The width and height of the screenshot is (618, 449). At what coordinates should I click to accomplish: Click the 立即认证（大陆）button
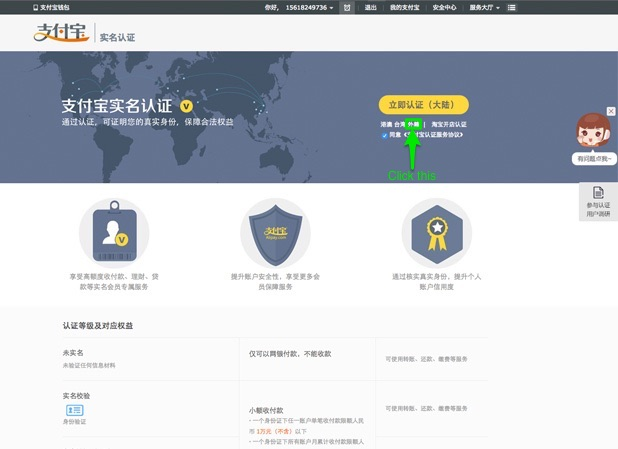423,105
